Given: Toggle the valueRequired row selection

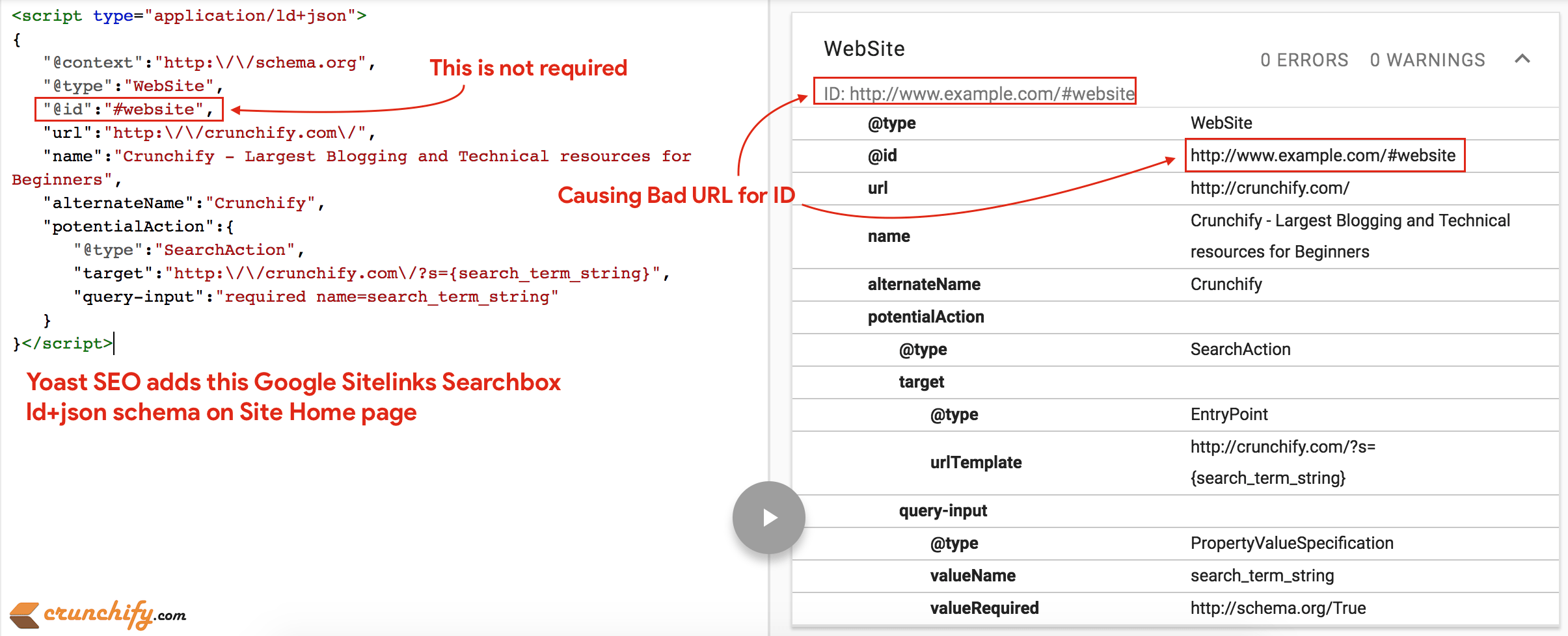Looking at the screenshot, I should [982, 607].
